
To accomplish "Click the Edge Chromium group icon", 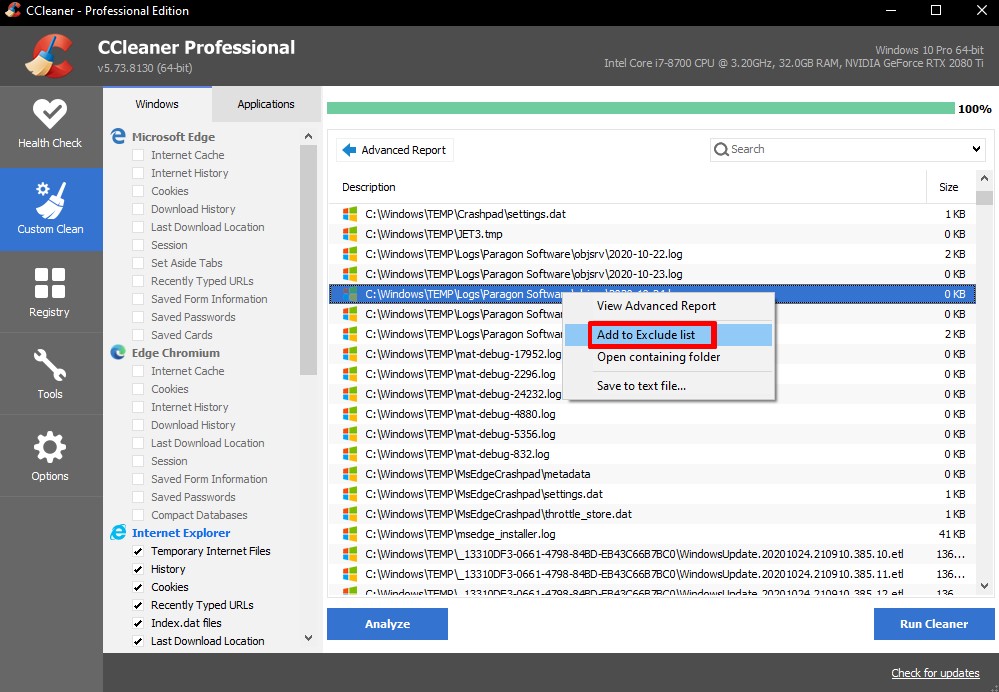I will pos(118,352).
